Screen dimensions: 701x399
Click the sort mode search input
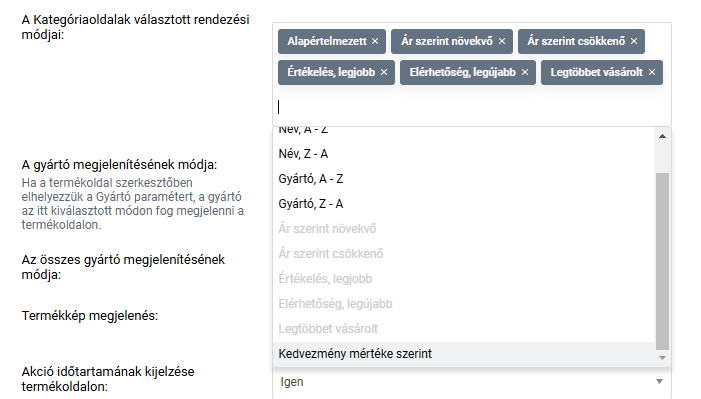(x=472, y=107)
